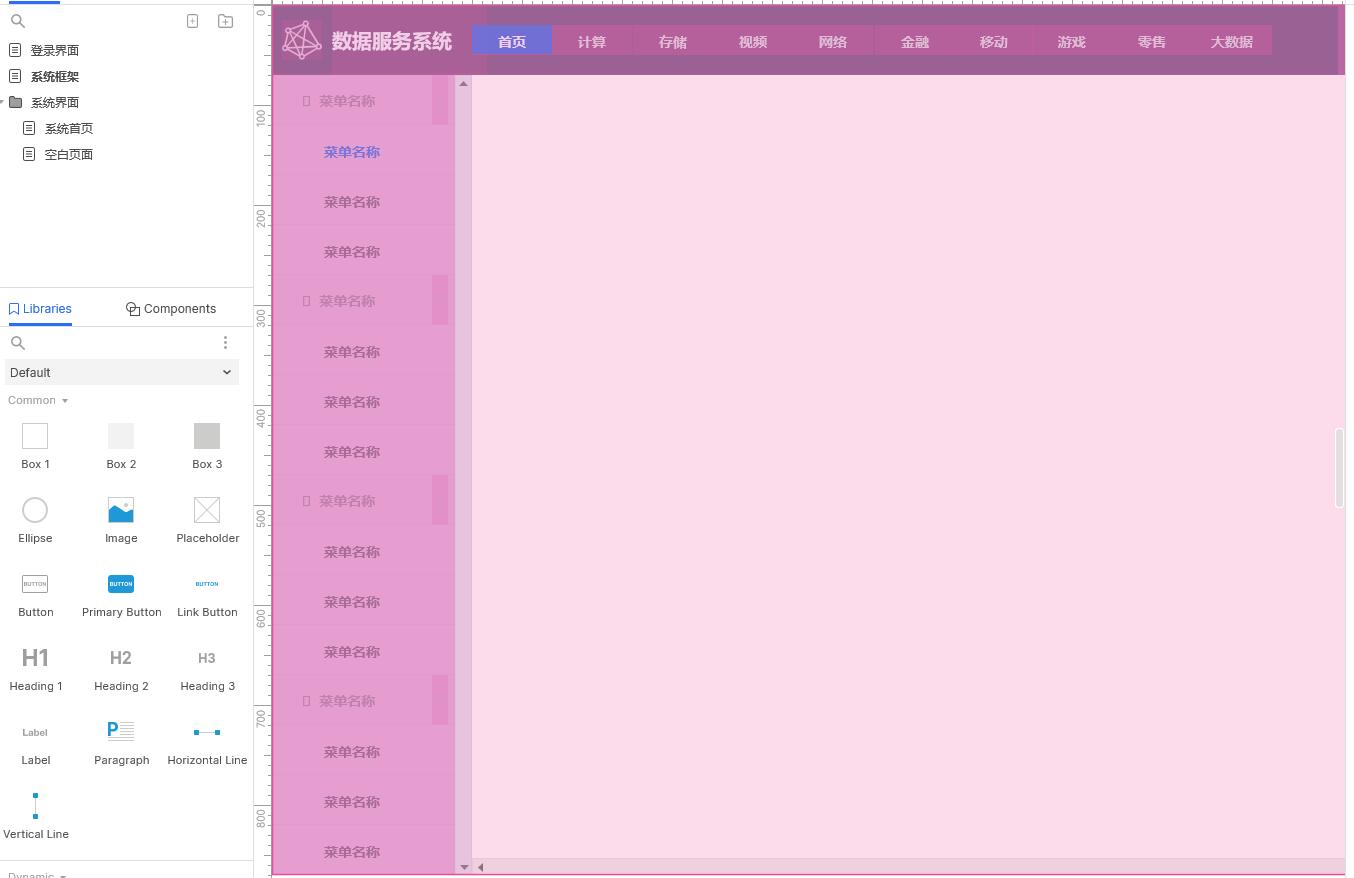1354x878 pixels.
Task: Open the library options three-dot menu
Action: (226, 342)
